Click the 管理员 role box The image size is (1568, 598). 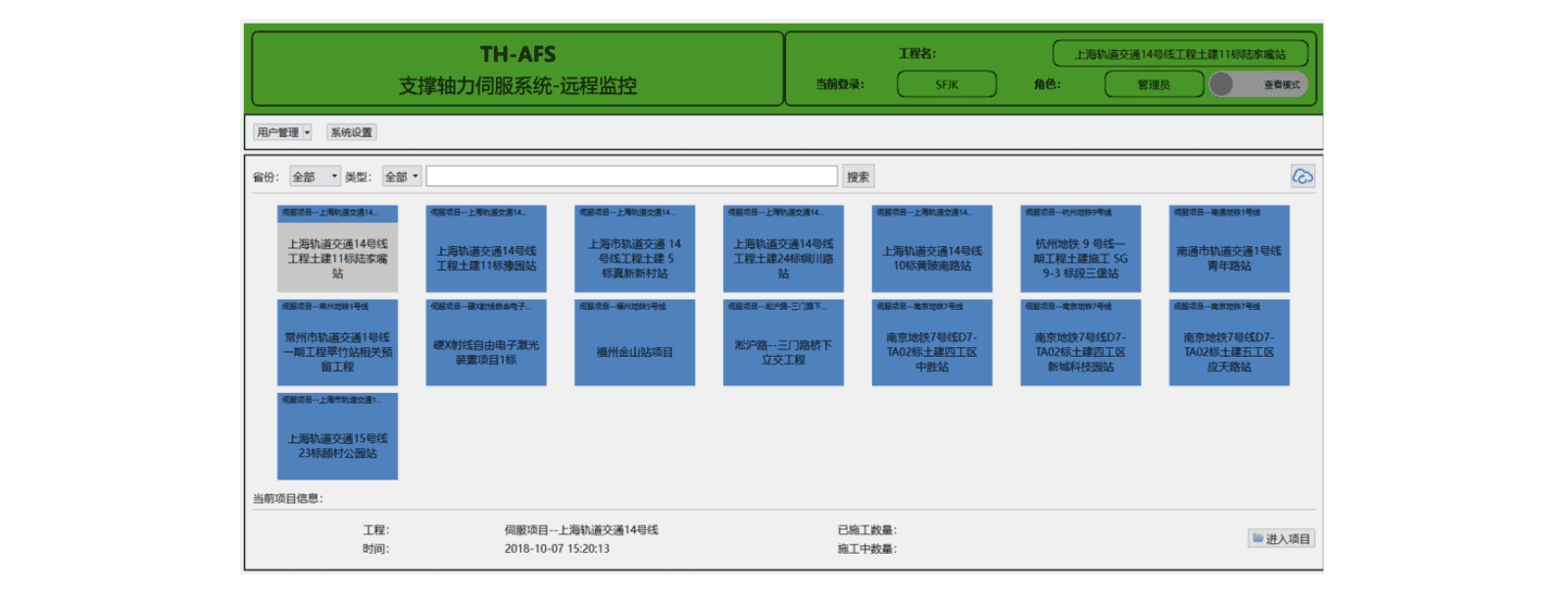point(1153,84)
